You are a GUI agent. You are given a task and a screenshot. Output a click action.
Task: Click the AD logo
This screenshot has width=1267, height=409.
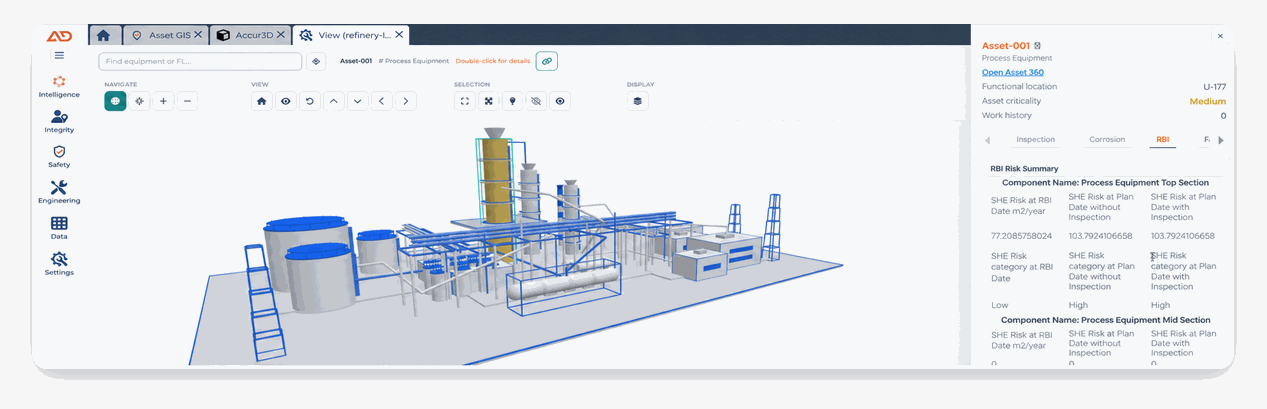(59, 36)
